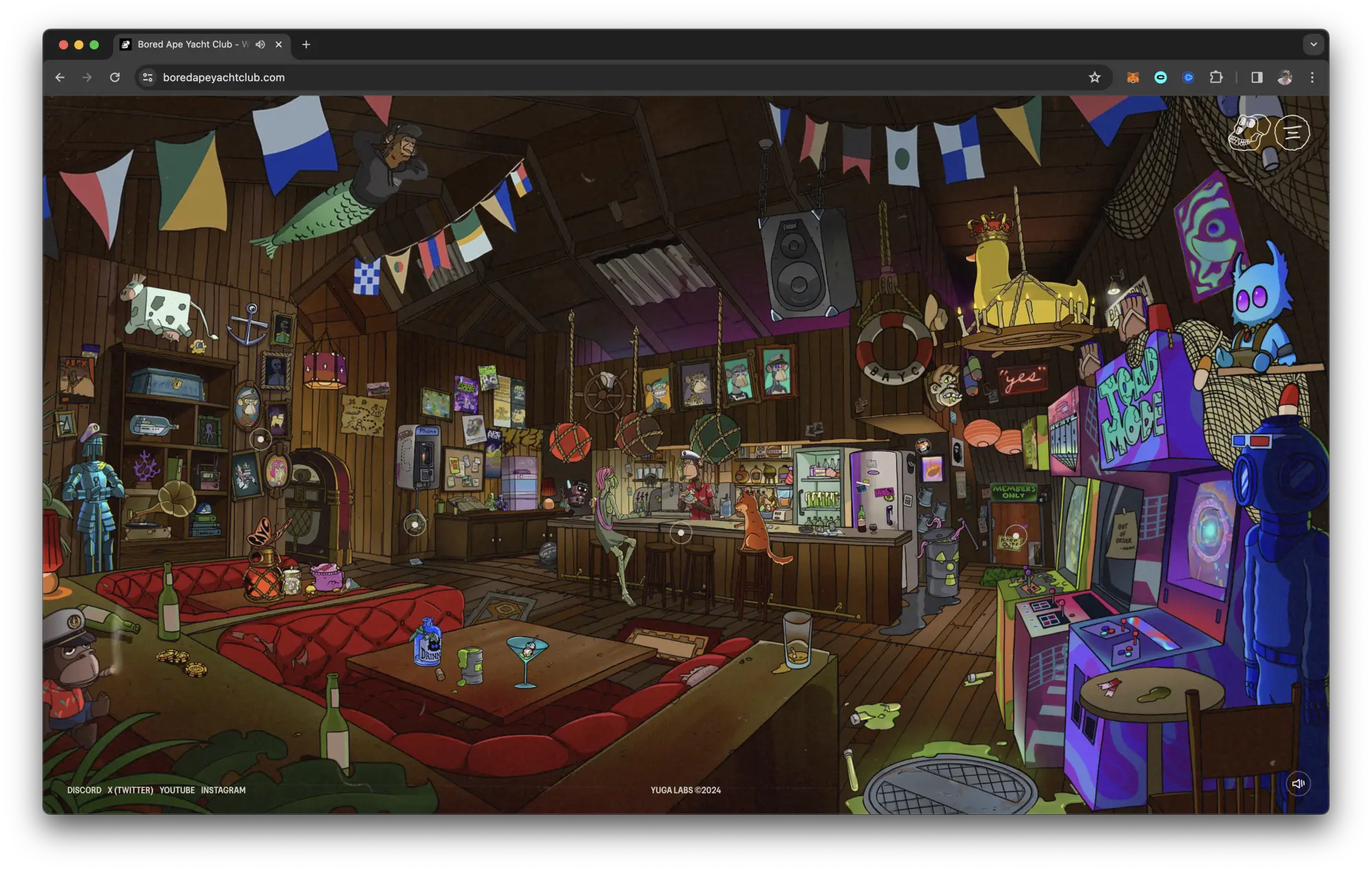The height and width of the screenshot is (871, 1372).
Task: Open a new tab with the plus button
Action: pyautogui.click(x=306, y=45)
